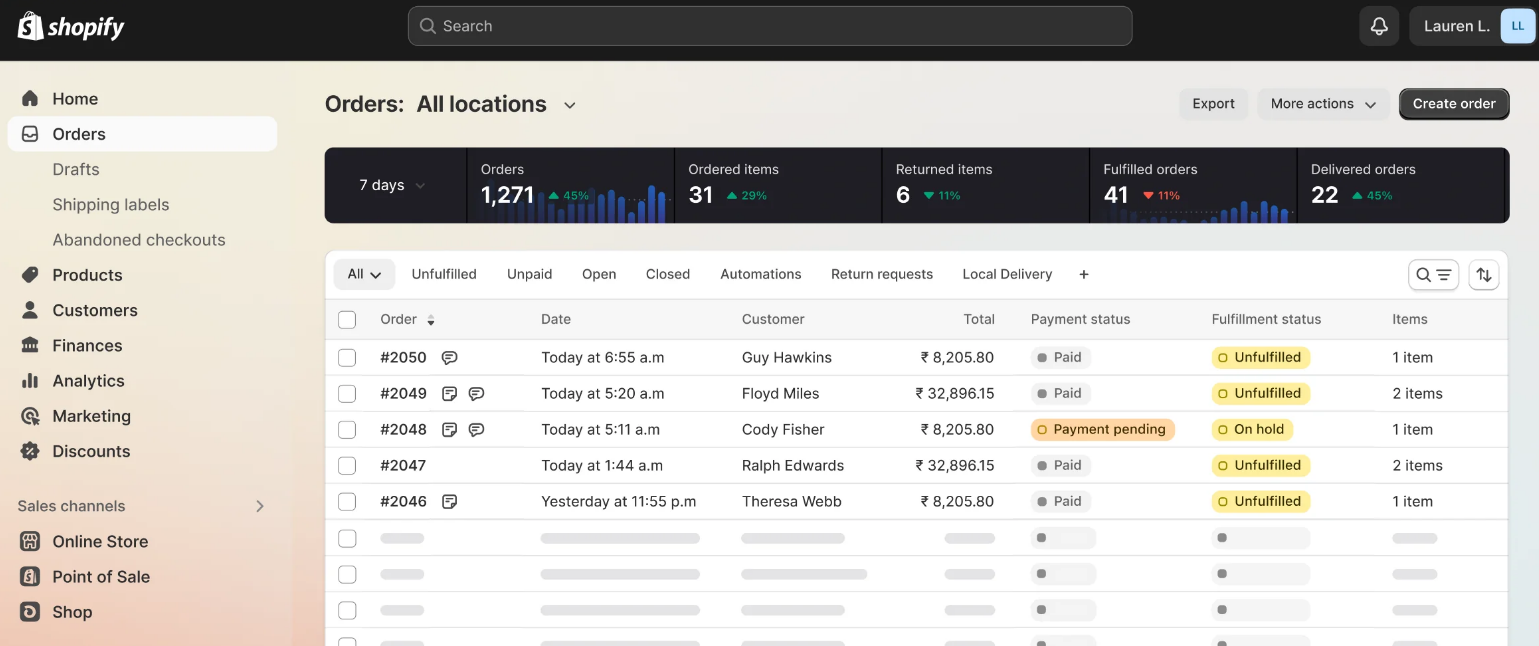Open the Return requests tab
The height and width of the screenshot is (646, 1539).
[881, 274]
